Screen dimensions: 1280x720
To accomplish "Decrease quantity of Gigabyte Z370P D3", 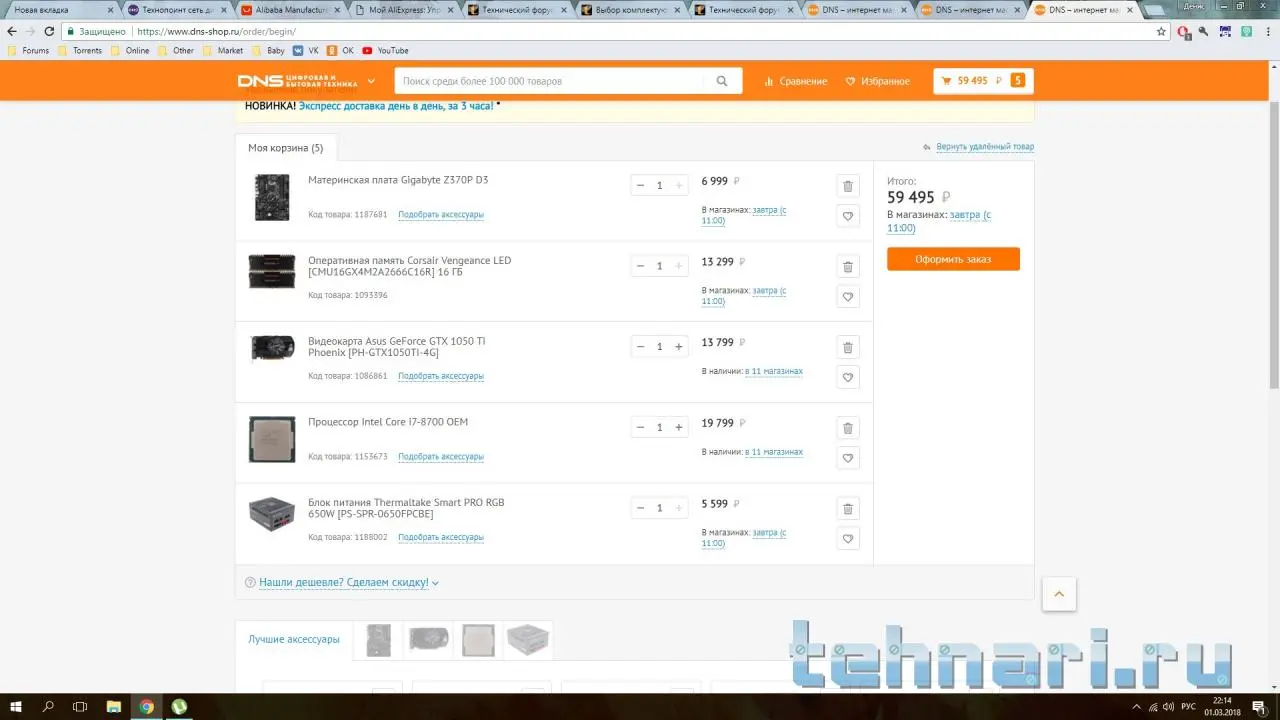I will tap(640, 185).
